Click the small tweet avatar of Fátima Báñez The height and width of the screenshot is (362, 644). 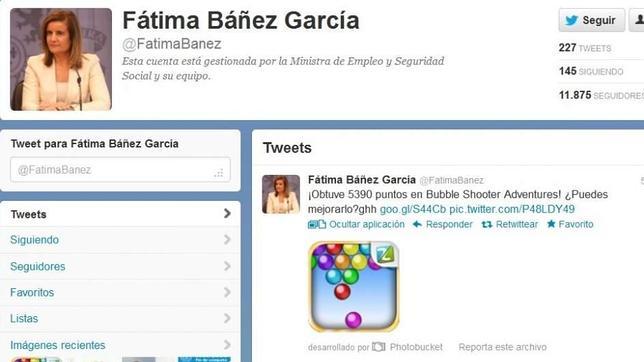(x=281, y=194)
